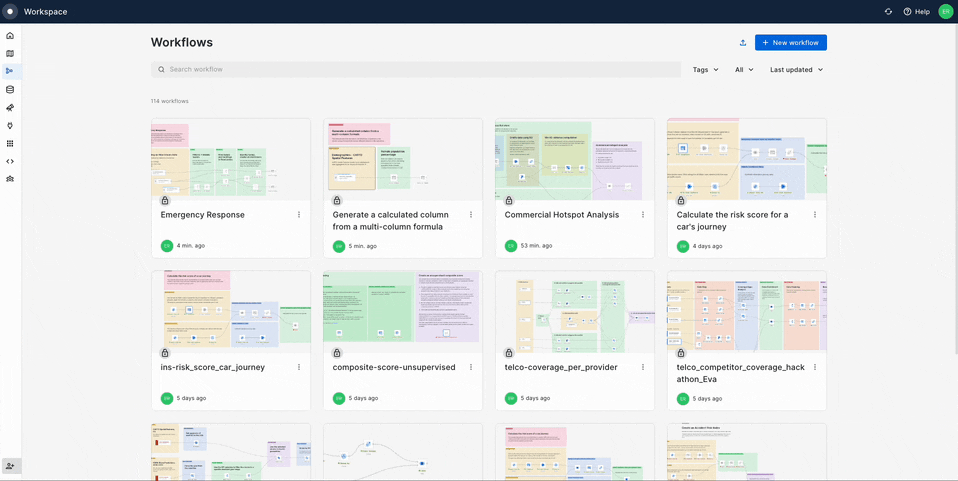Open the Help link in top bar
Screen dimensions: 958x481
tap(916, 12)
